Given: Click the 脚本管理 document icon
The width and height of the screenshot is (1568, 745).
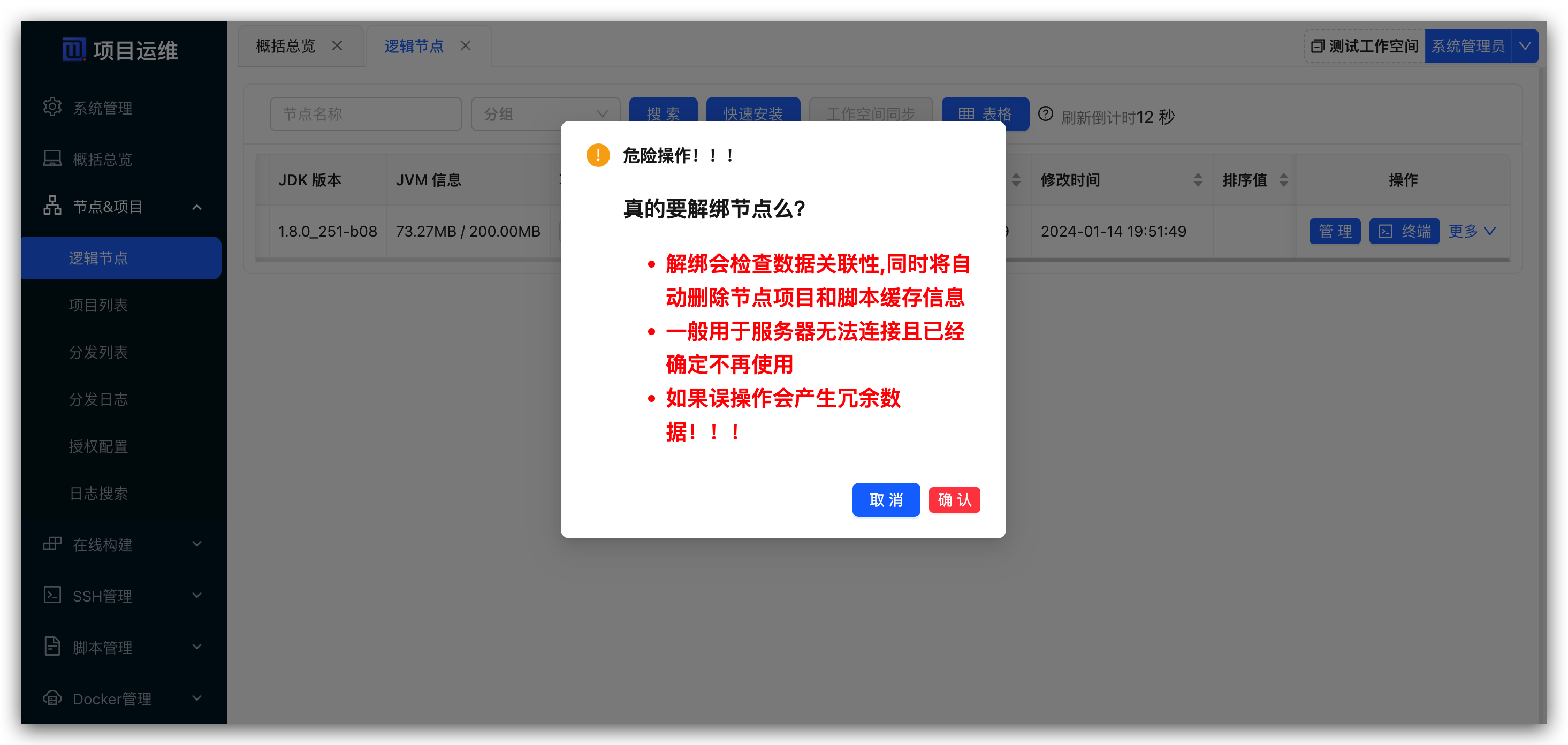Looking at the screenshot, I should 52,647.
